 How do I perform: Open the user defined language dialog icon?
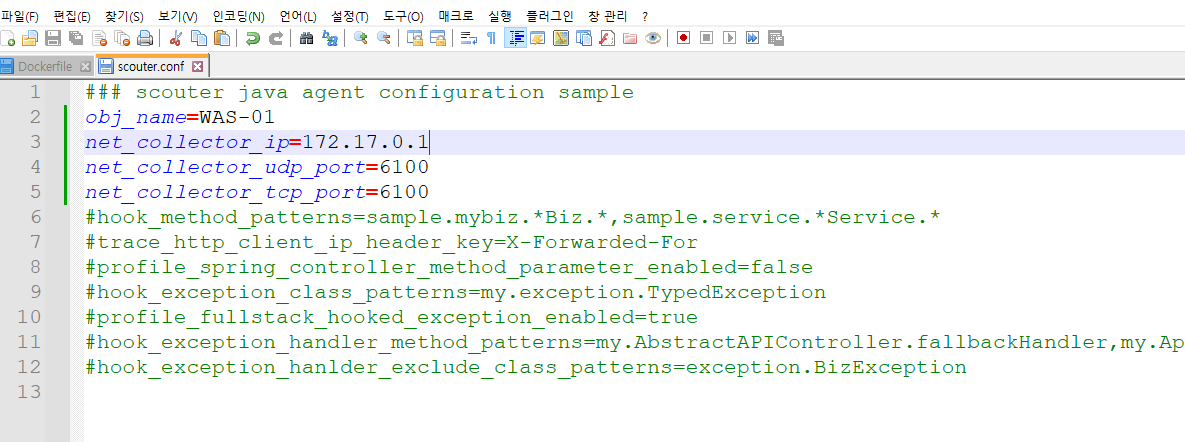point(538,38)
